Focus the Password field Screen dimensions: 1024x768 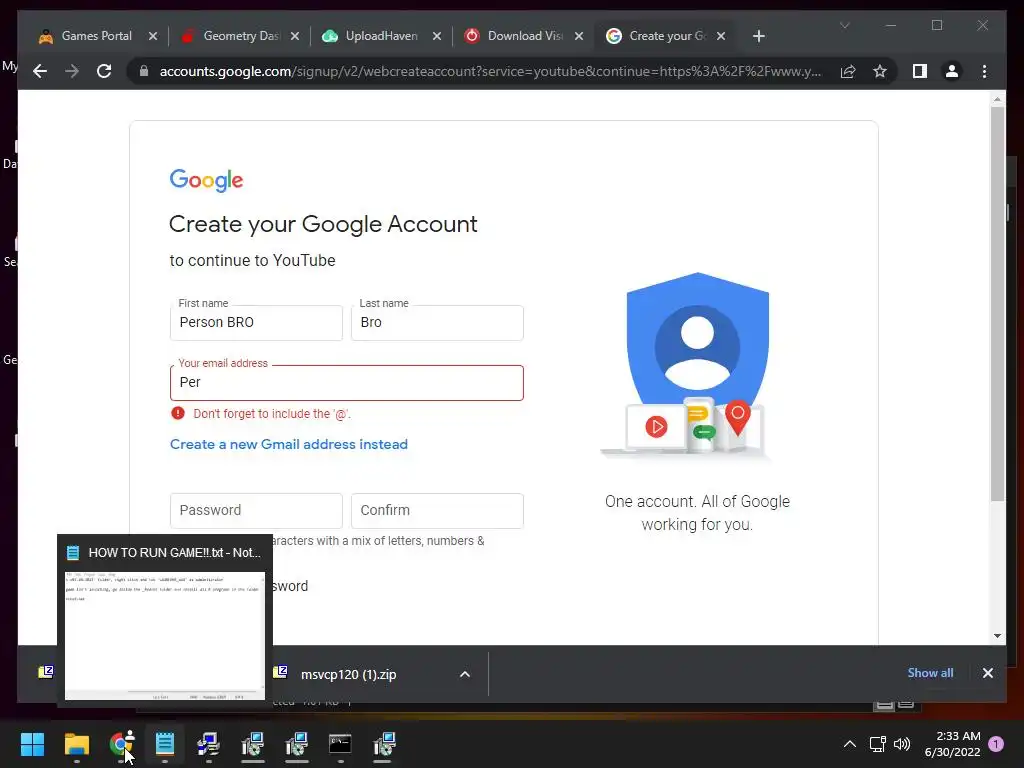pos(256,511)
